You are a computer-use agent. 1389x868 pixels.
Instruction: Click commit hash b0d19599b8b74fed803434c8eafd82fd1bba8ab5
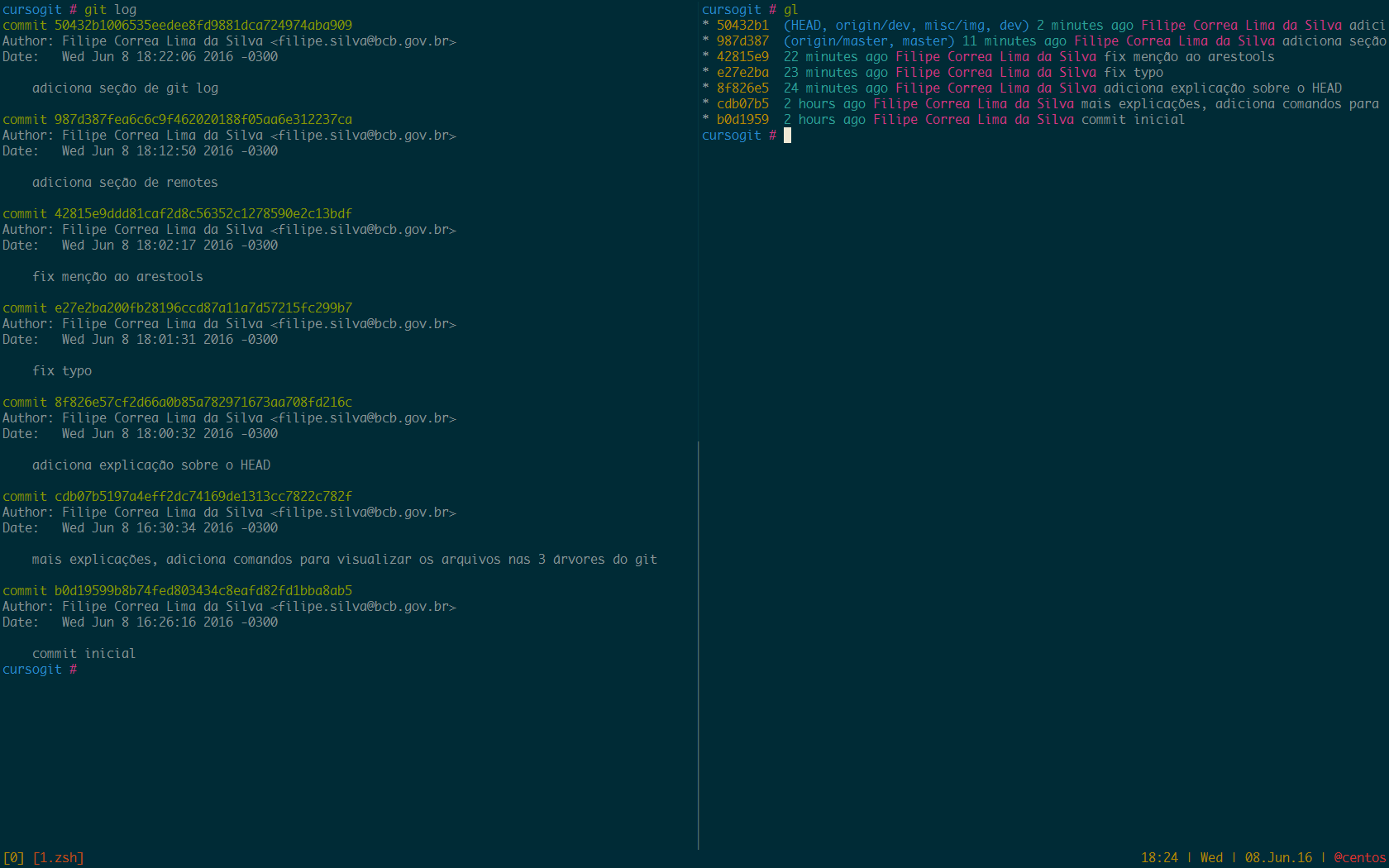pyautogui.click(x=203, y=591)
